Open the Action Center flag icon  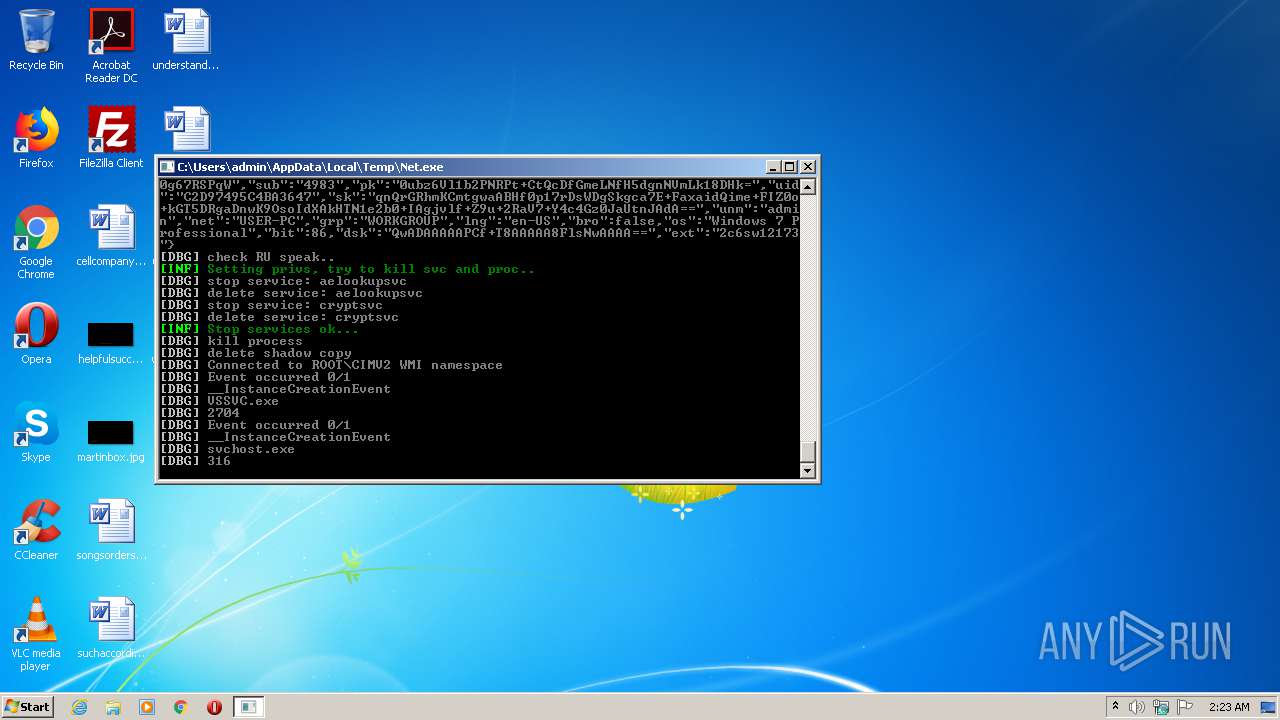[x=1185, y=707]
